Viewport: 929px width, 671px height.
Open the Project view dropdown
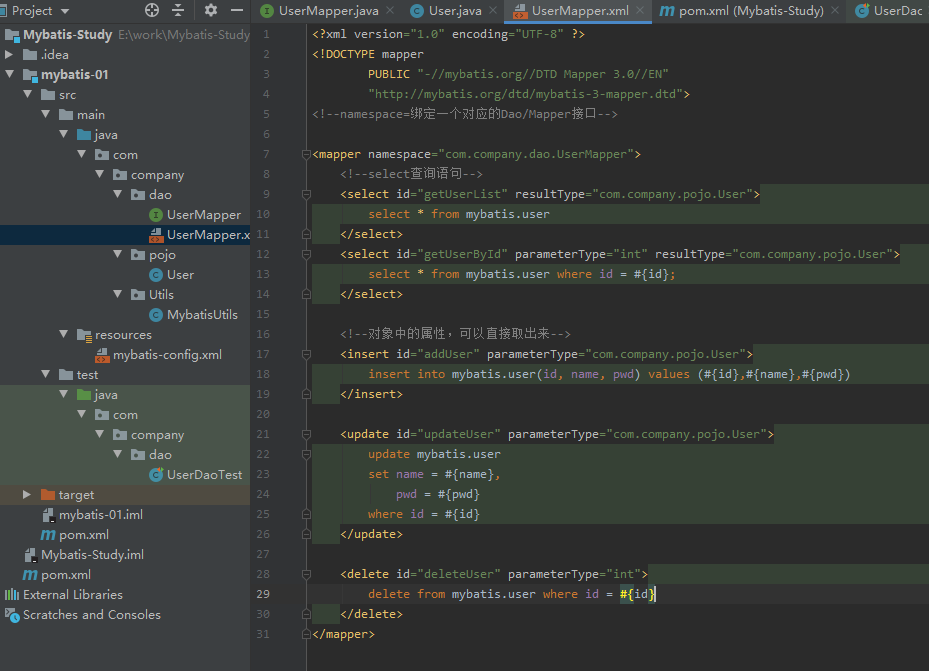(65, 10)
